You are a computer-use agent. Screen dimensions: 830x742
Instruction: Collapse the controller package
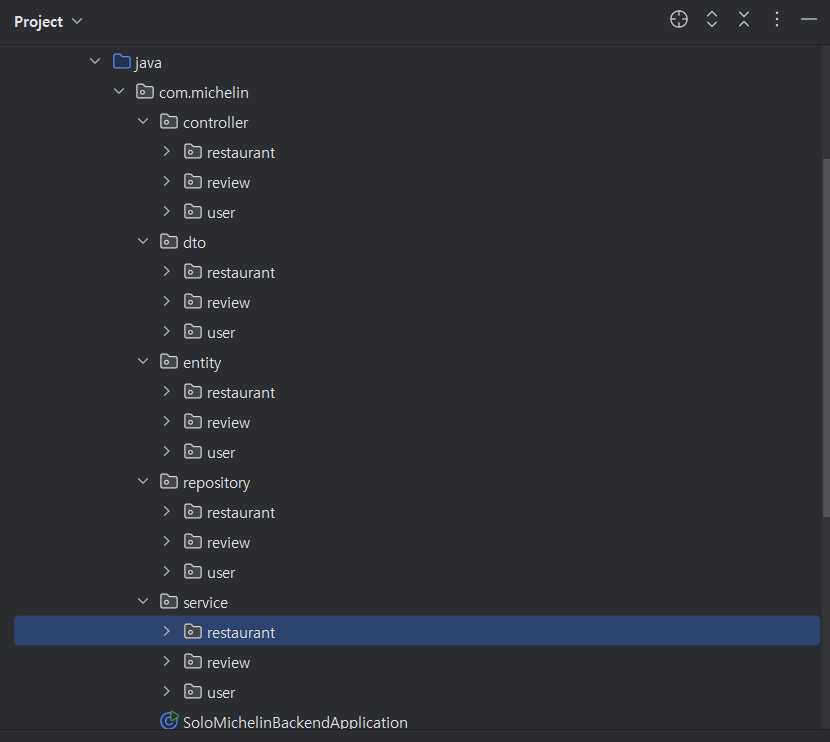coord(143,122)
